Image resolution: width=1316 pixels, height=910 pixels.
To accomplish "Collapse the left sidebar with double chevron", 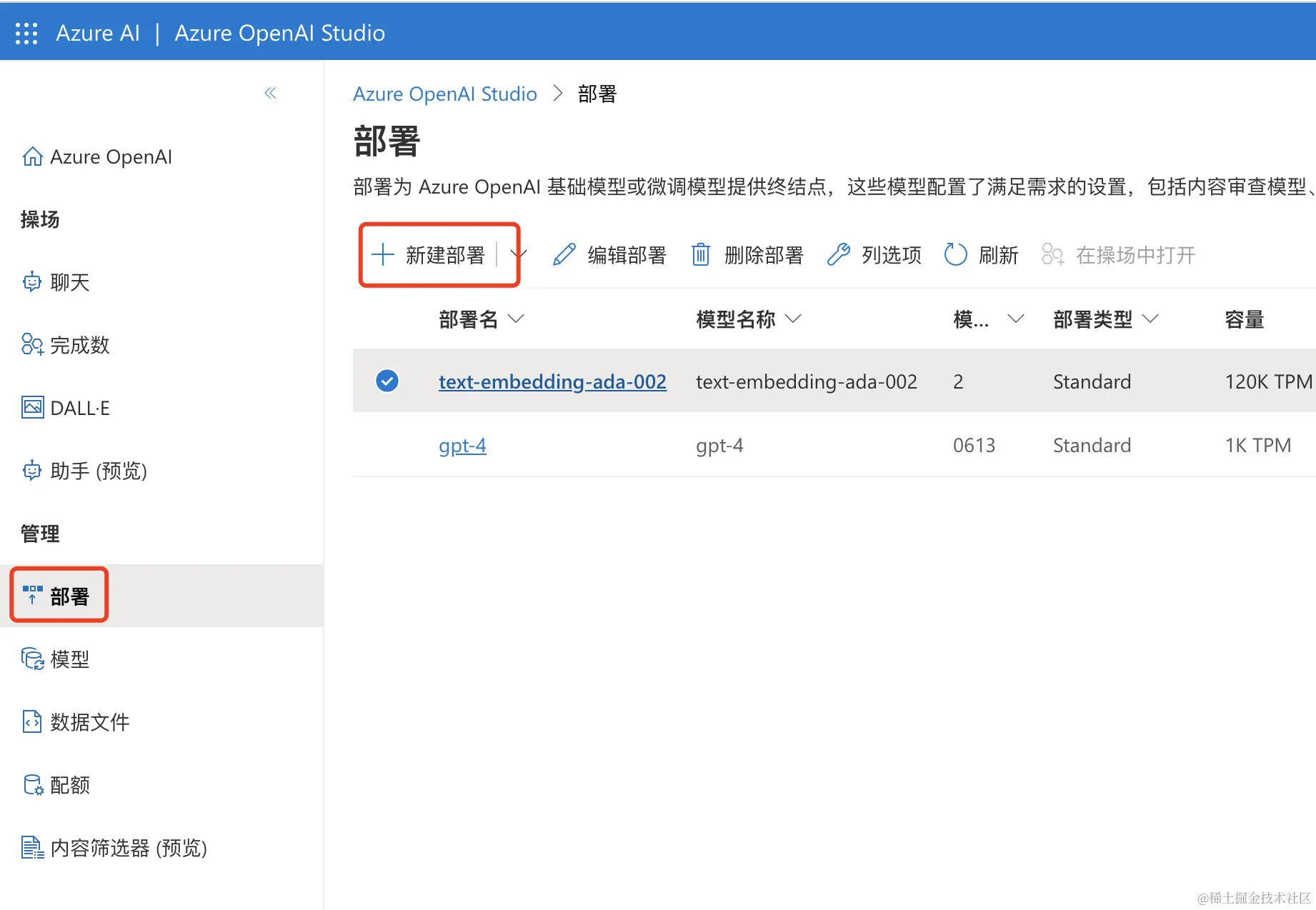I will click(x=270, y=93).
